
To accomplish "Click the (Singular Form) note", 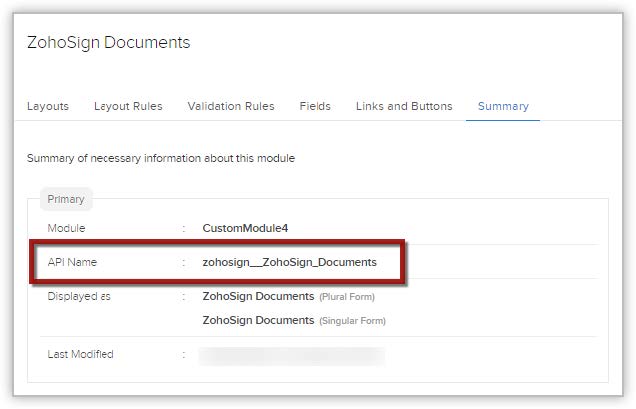I will point(352,321).
